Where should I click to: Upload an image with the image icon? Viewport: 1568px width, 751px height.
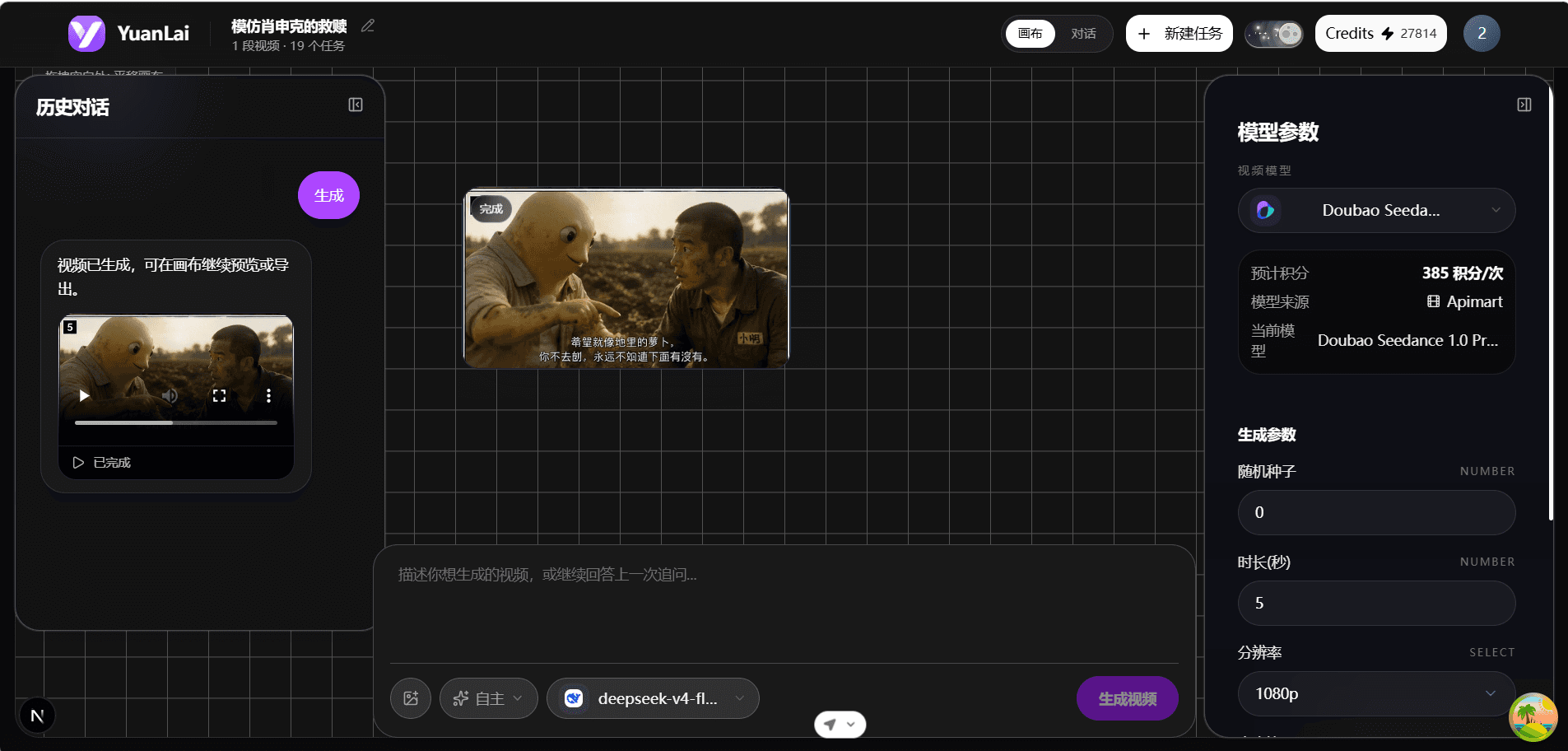point(411,698)
